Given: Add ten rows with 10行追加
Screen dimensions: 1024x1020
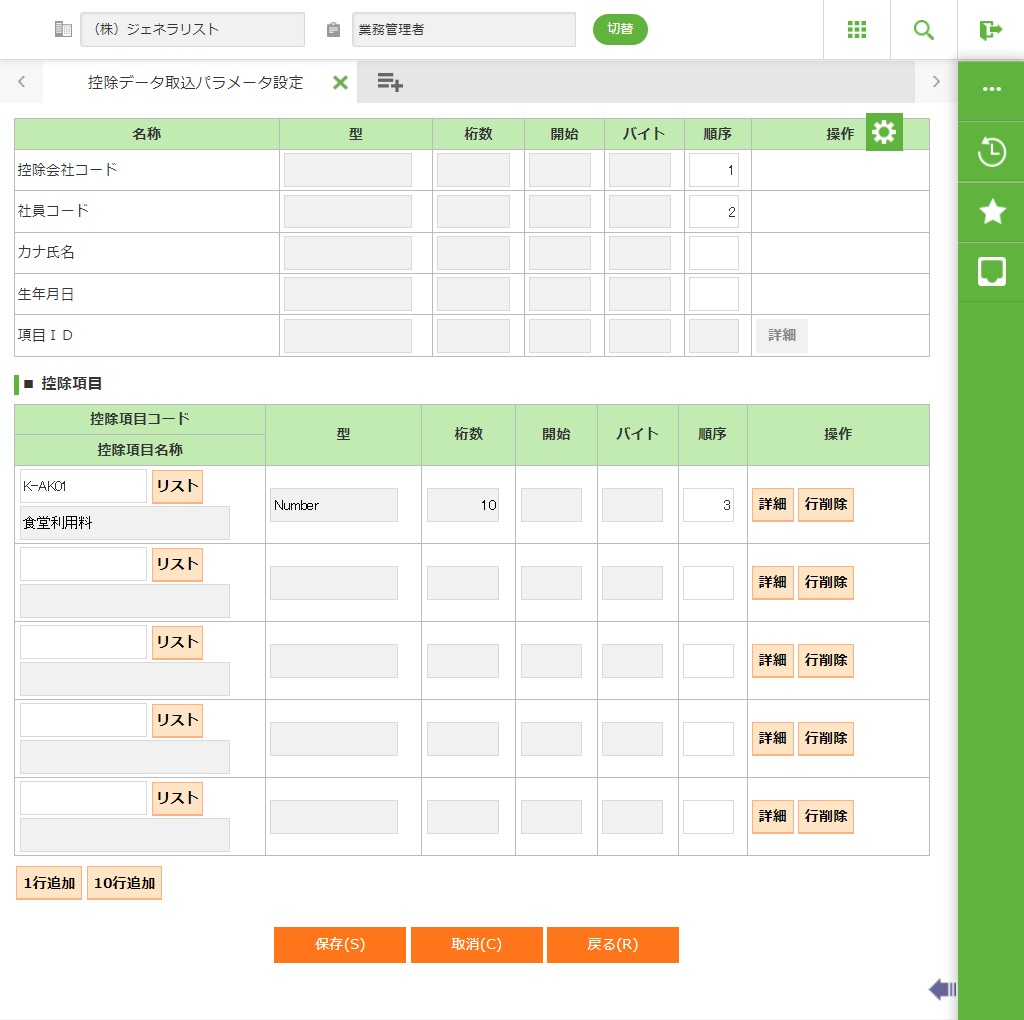Looking at the screenshot, I should [124, 883].
